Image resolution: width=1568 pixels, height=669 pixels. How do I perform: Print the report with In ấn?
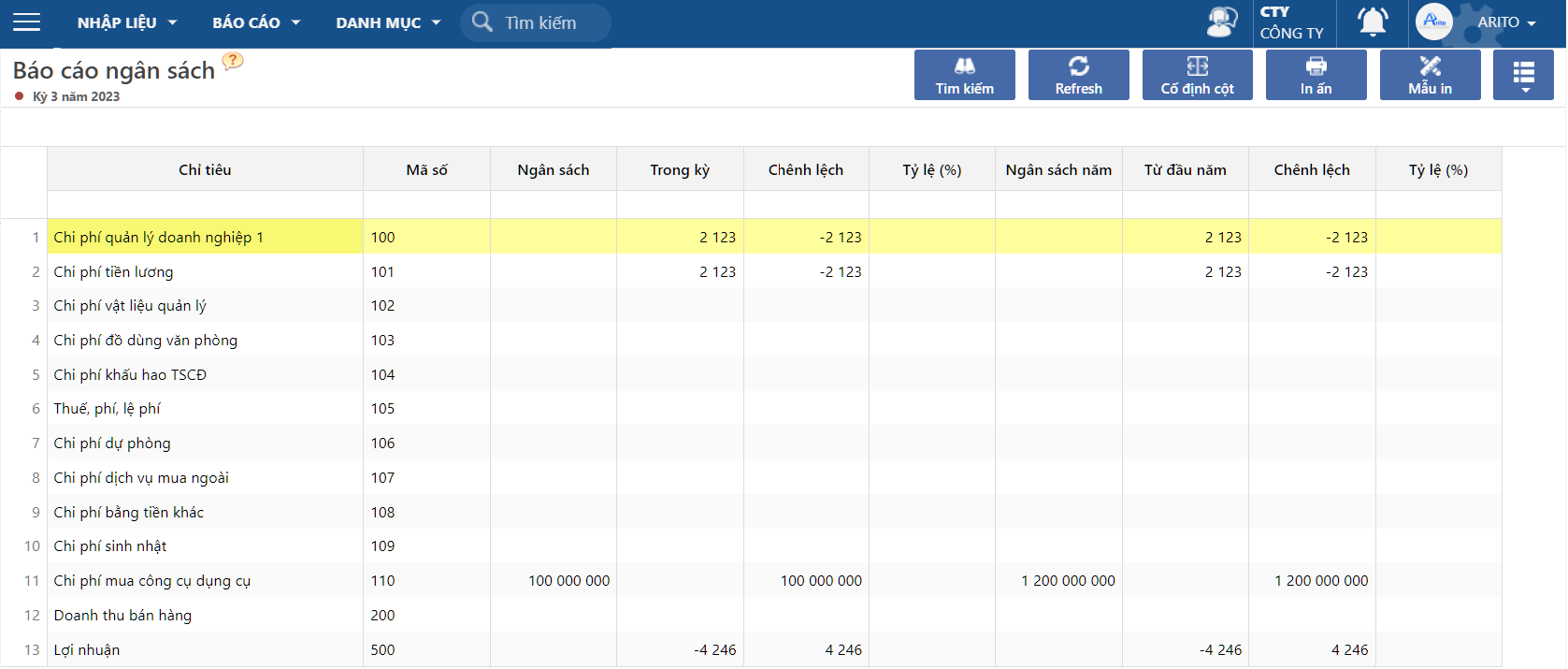pos(1316,75)
